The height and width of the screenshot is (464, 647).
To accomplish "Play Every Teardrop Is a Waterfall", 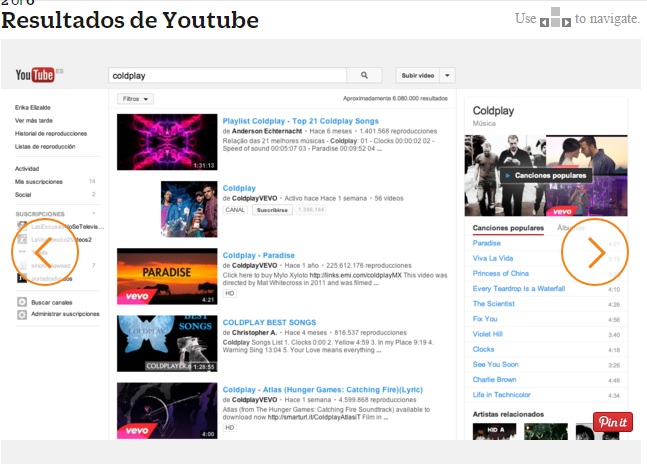I will pyautogui.click(x=519, y=289).
